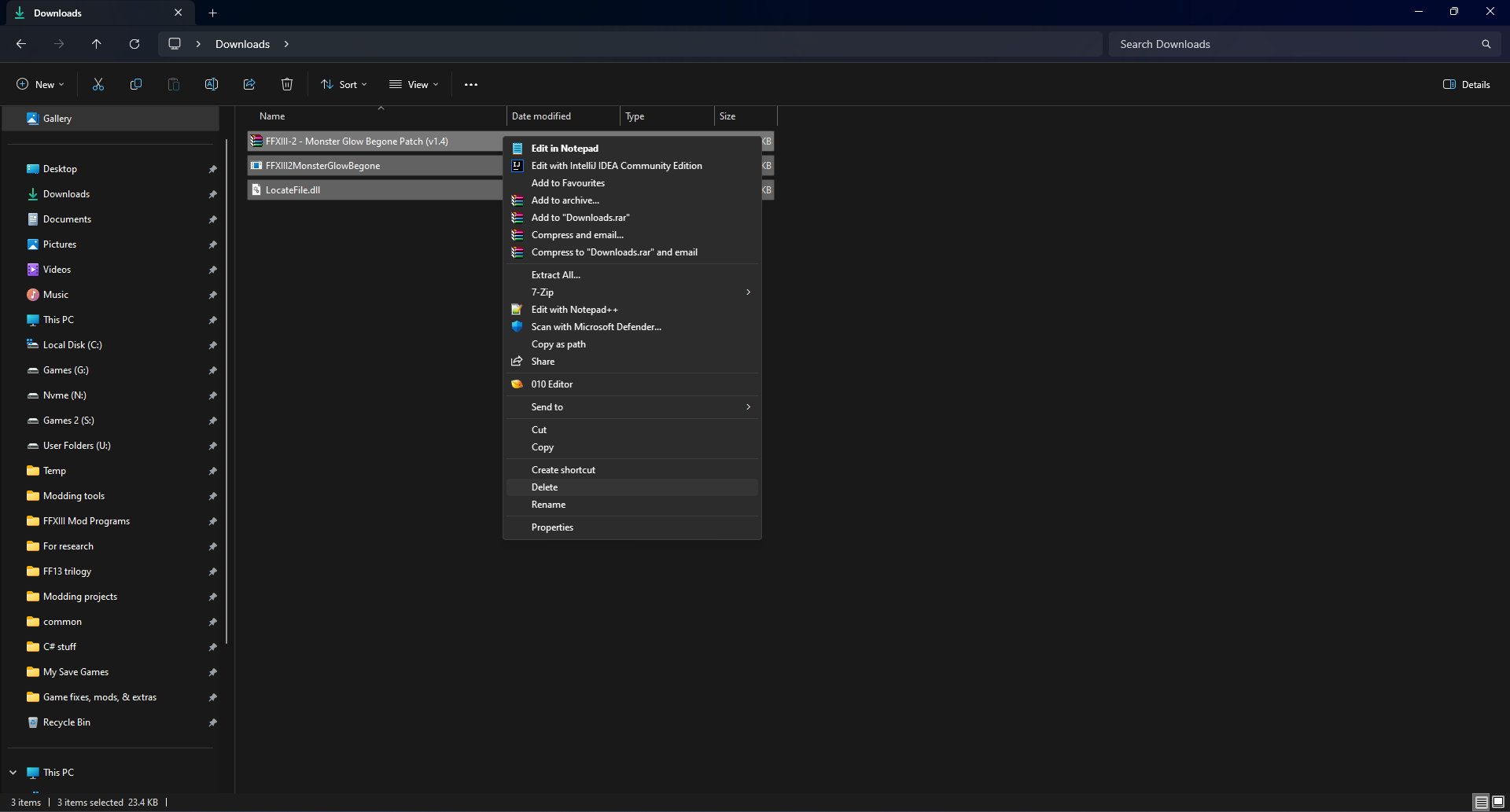This screenshot has width=1510, height=812.
Task: Click the Size column header
Action: pos(746,116)
